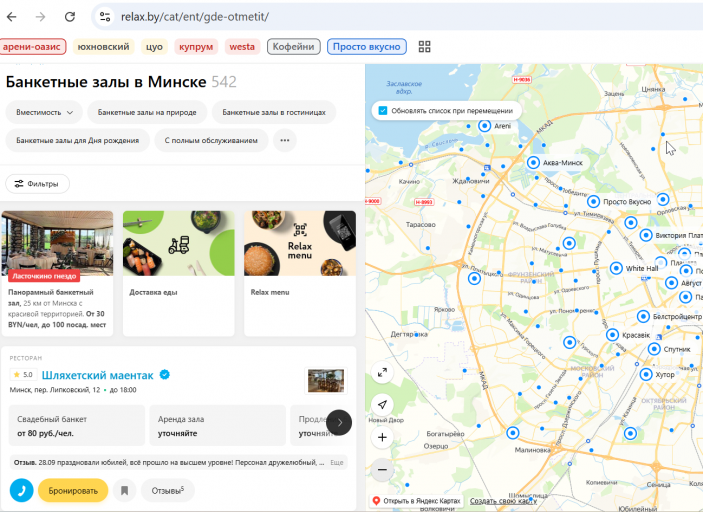Viewport: 703px width, 512px height.
Task: Open the Кофейни tab group
Action: tap(294, 47)
